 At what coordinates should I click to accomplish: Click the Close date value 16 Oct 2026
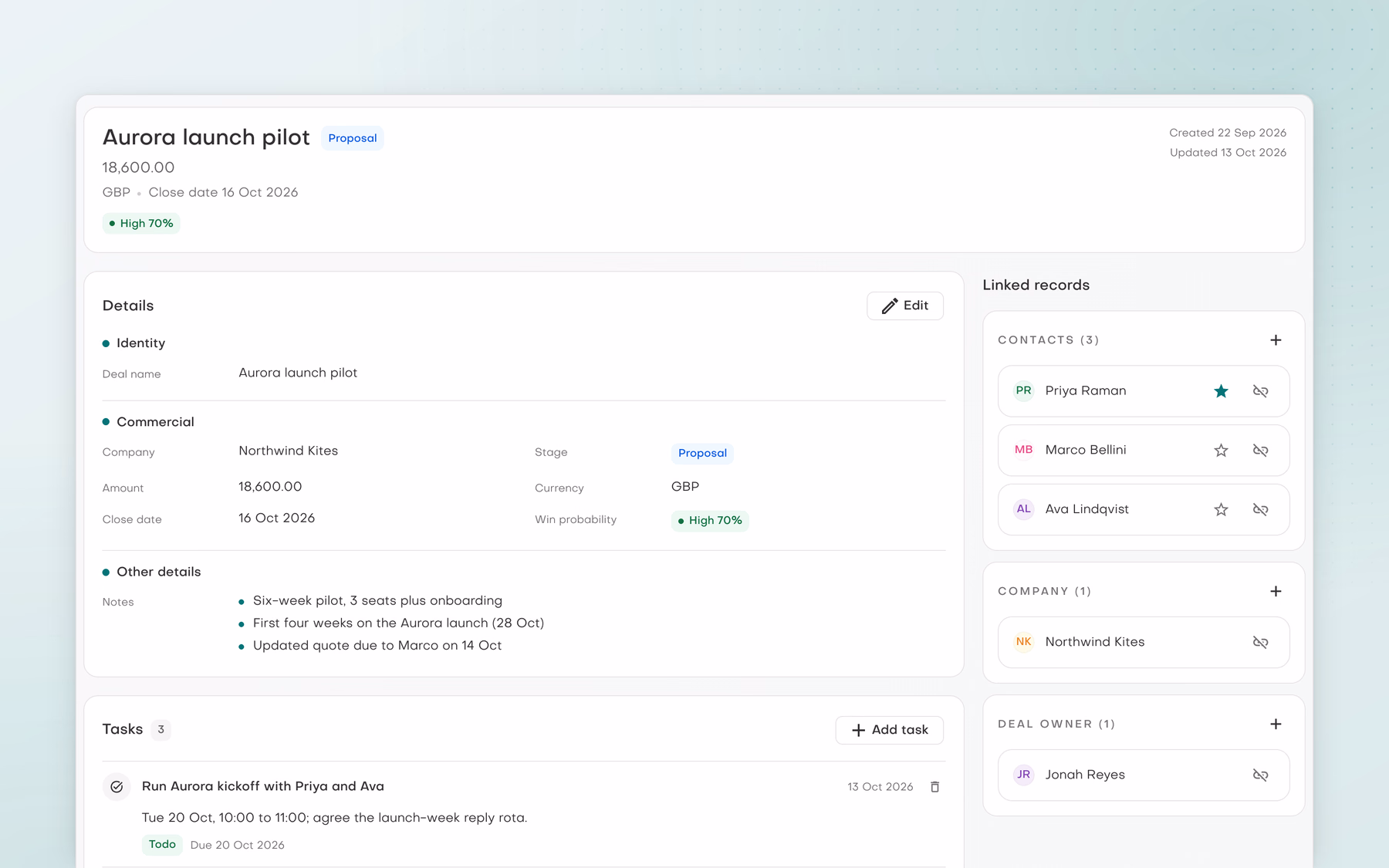click(276, 518)
